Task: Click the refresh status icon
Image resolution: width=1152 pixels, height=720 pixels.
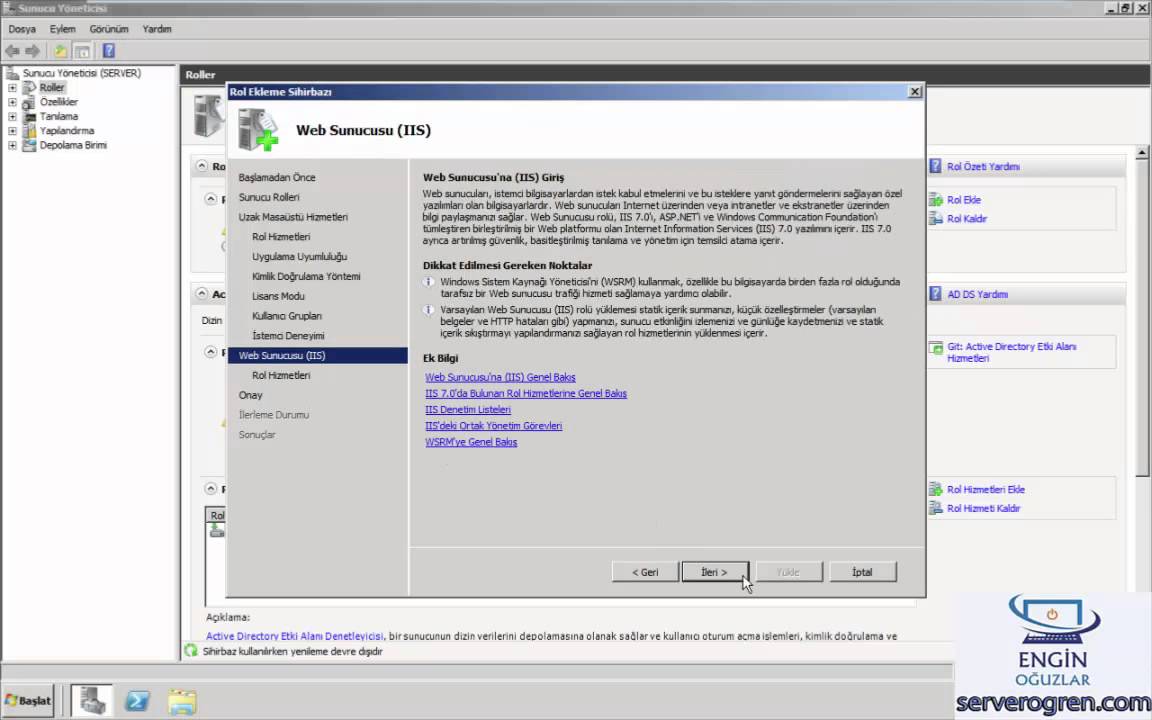Action: pyautogui.click(x=191, y=650)
